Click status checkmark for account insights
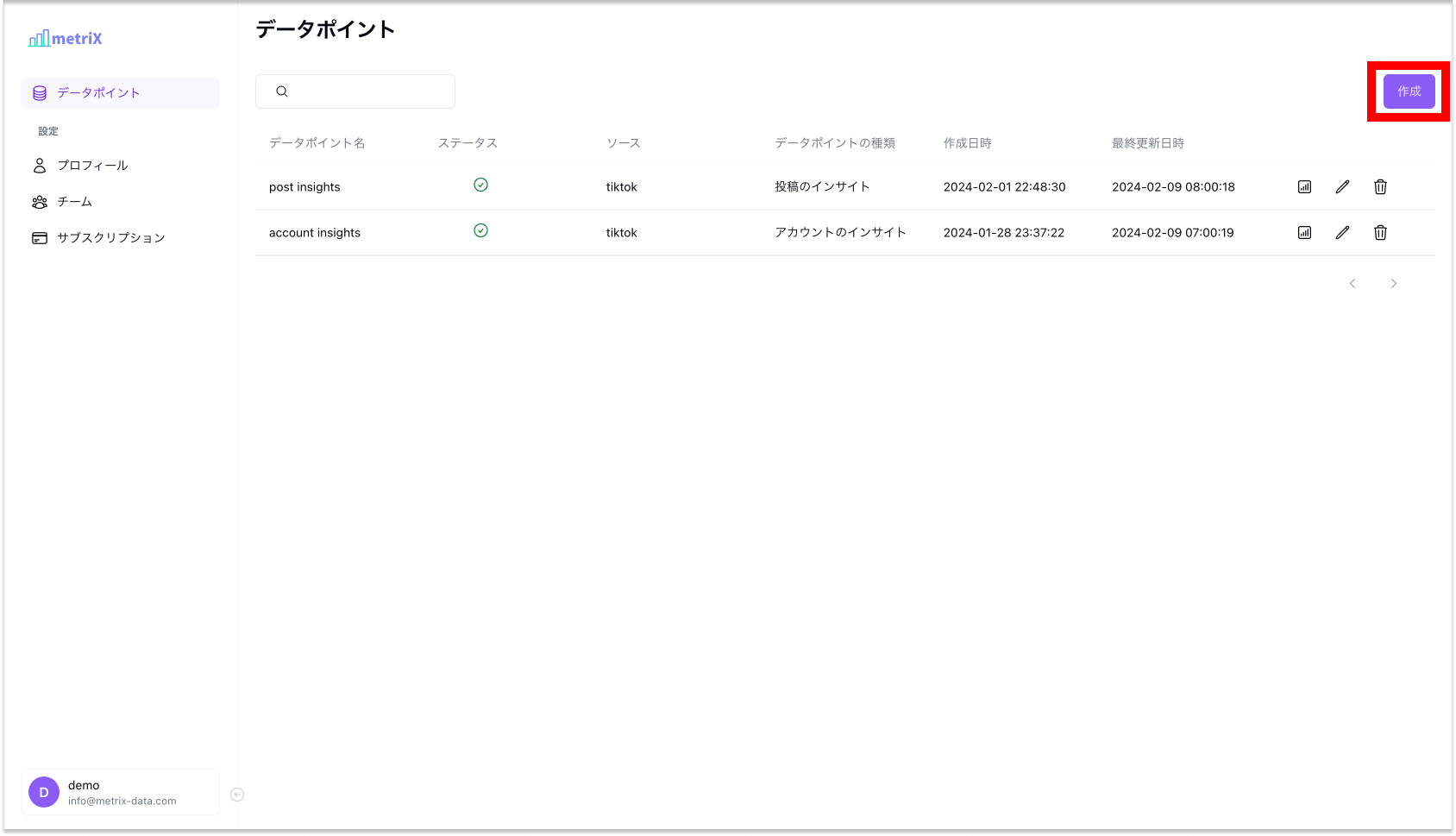The height and width of the screenshot is (836, 1456). [x=480, y=230]
